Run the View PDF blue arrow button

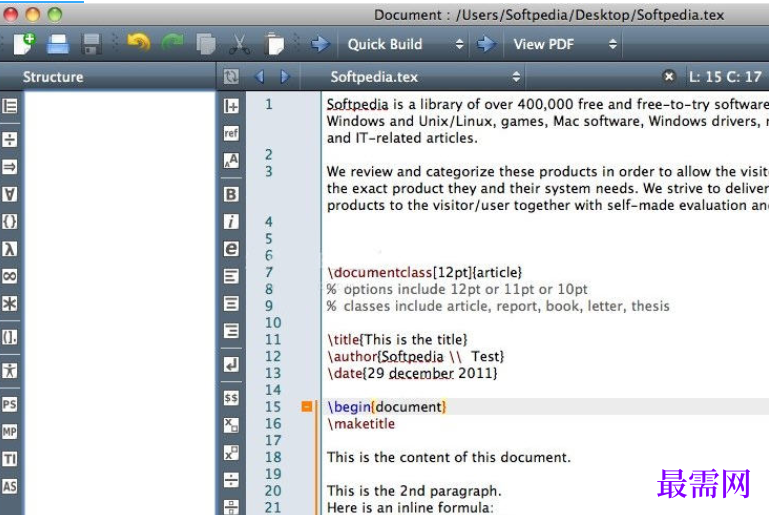point(486,44)
